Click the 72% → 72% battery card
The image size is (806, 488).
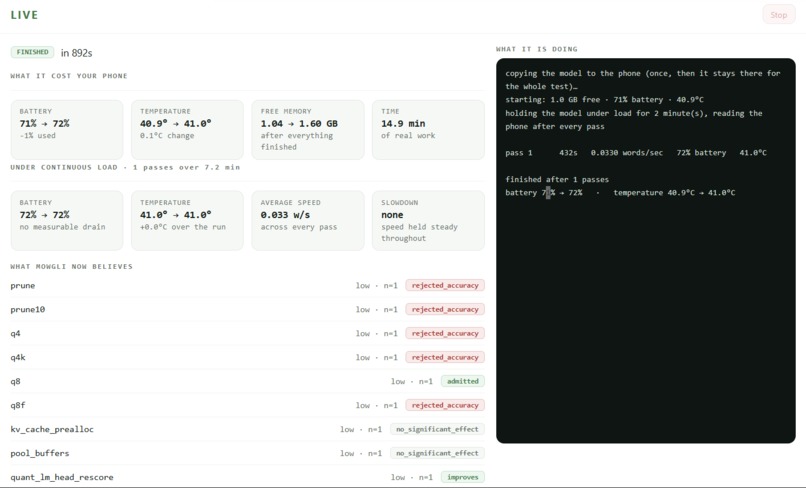click(67, 221)
